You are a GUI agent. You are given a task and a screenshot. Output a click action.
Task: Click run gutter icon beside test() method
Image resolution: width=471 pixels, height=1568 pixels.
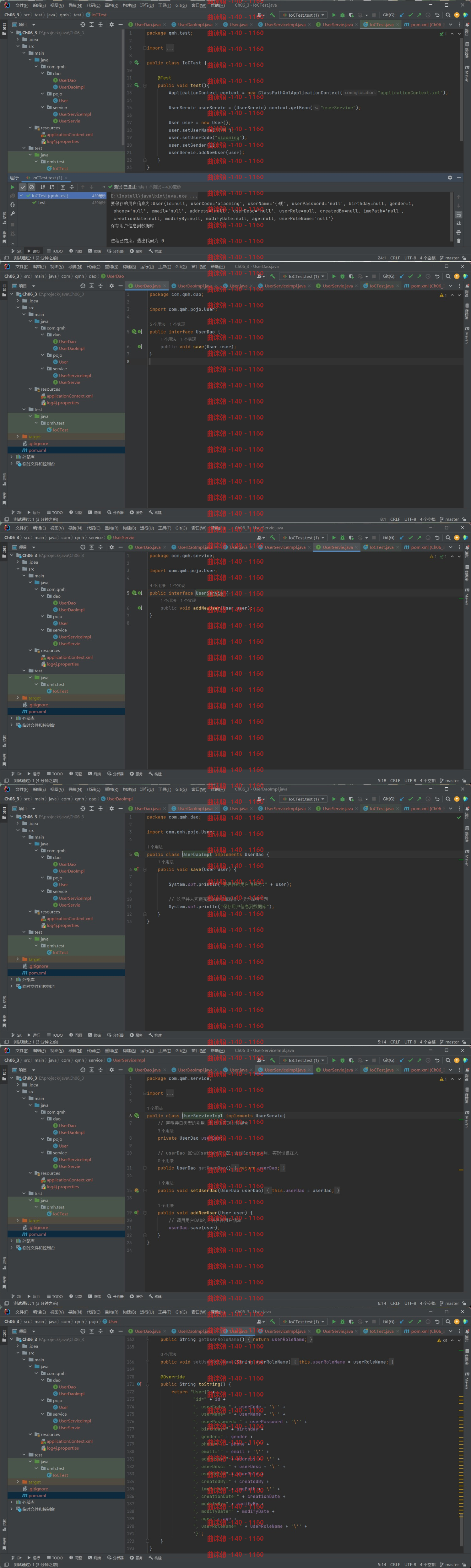click(136, 85)
